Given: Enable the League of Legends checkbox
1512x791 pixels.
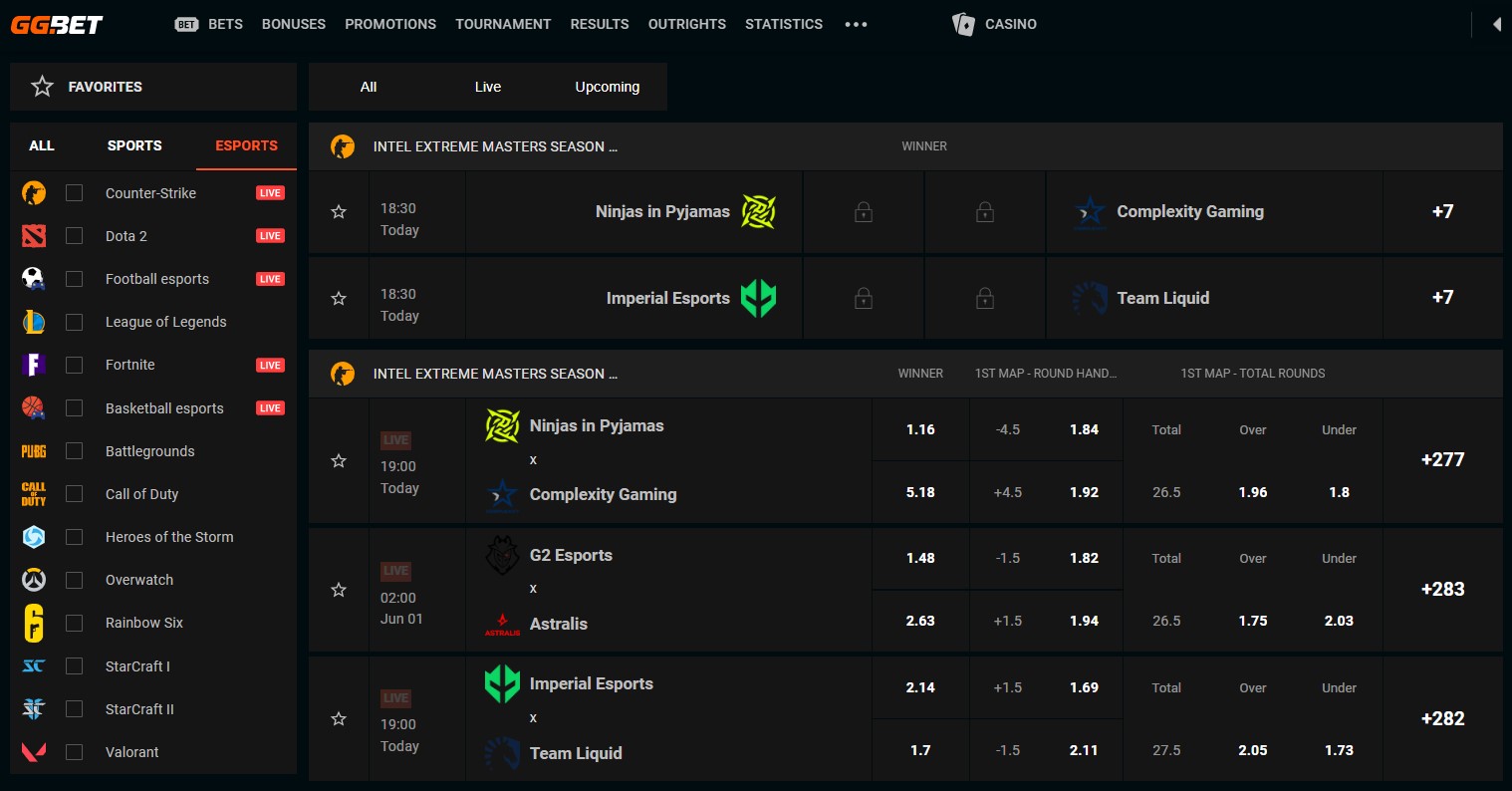Looking at the screenshot, I should coord(74,322).
